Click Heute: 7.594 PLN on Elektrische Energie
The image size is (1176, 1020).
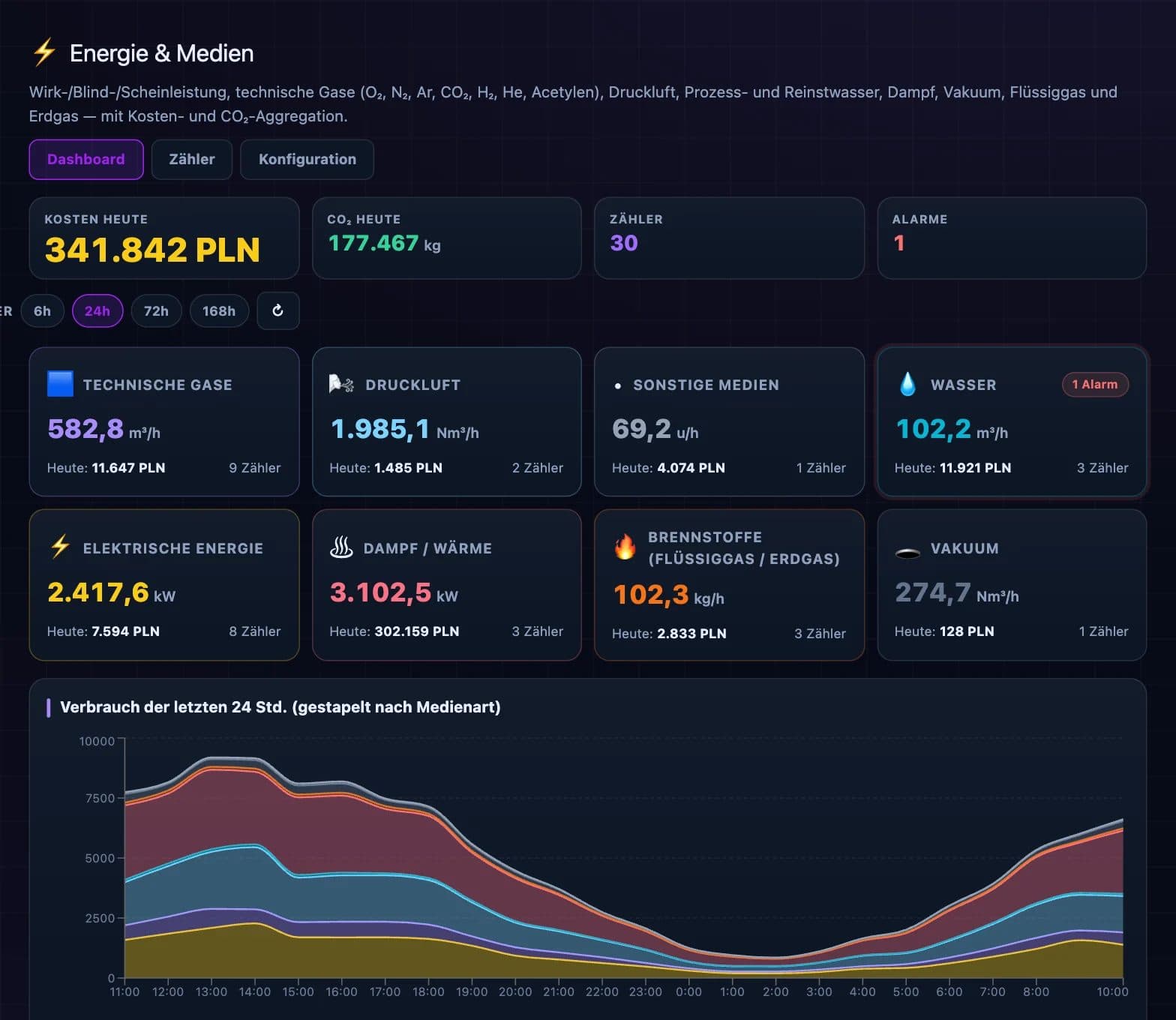point(103,631)
